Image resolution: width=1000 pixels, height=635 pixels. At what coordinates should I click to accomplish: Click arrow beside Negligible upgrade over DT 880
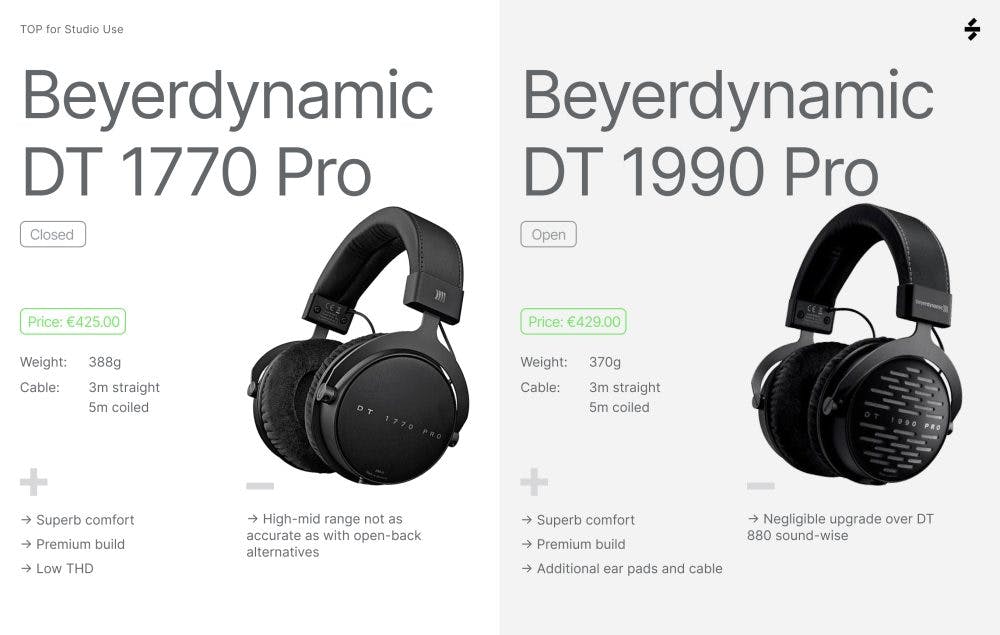tap(753, 519)
